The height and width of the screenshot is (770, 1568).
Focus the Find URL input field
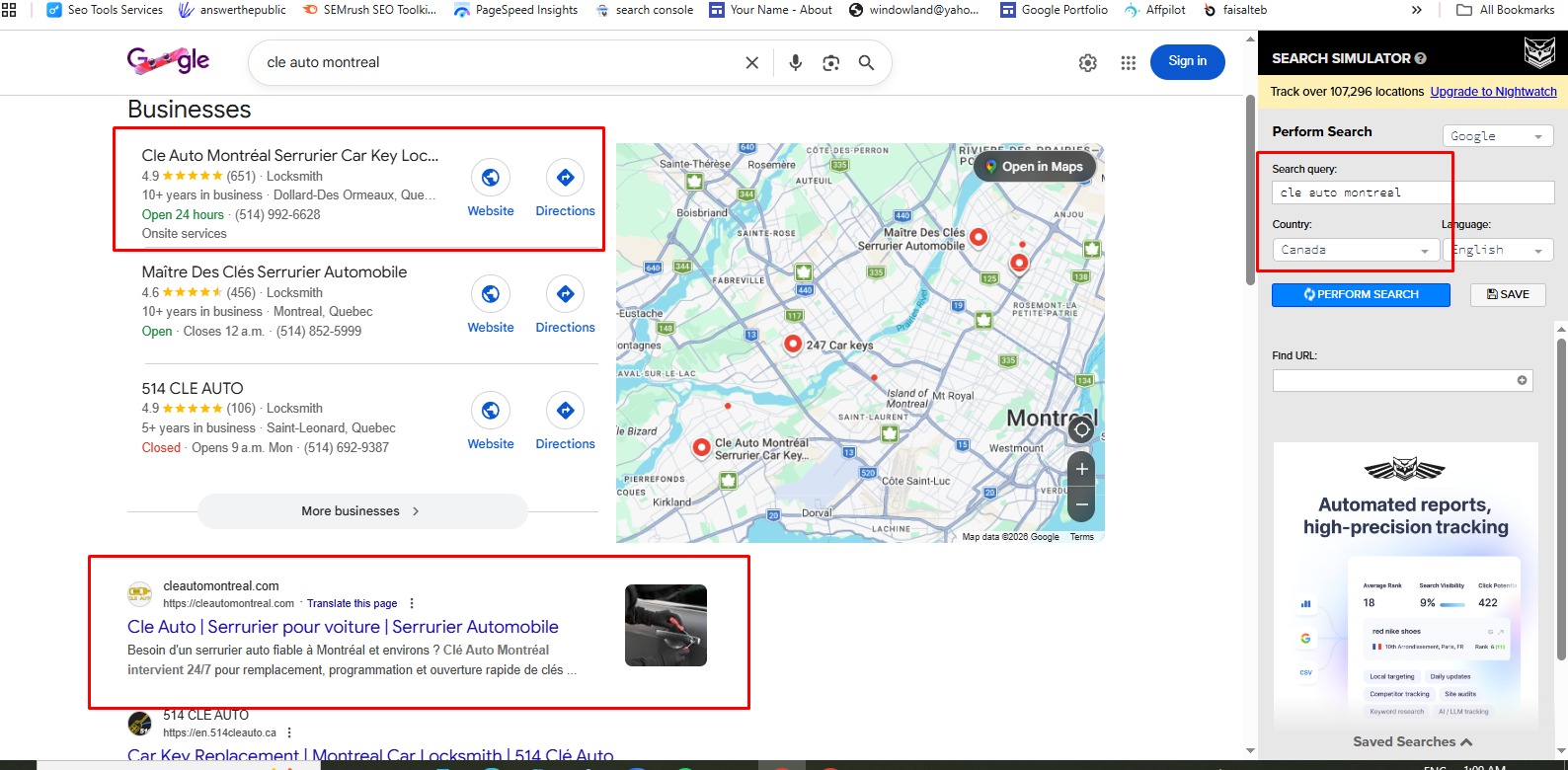click(1402, 380)
